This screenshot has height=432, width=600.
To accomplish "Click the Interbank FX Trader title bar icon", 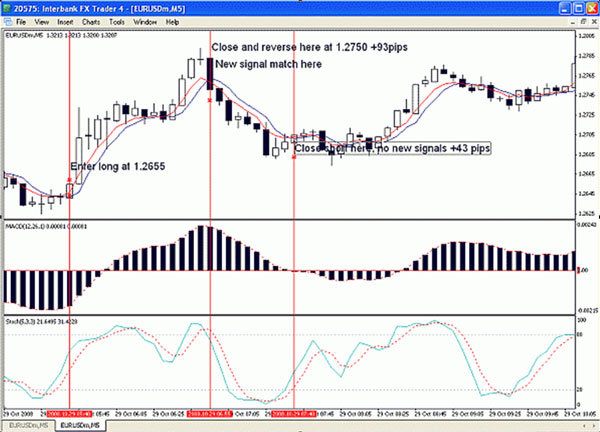I will coord(7,7).
